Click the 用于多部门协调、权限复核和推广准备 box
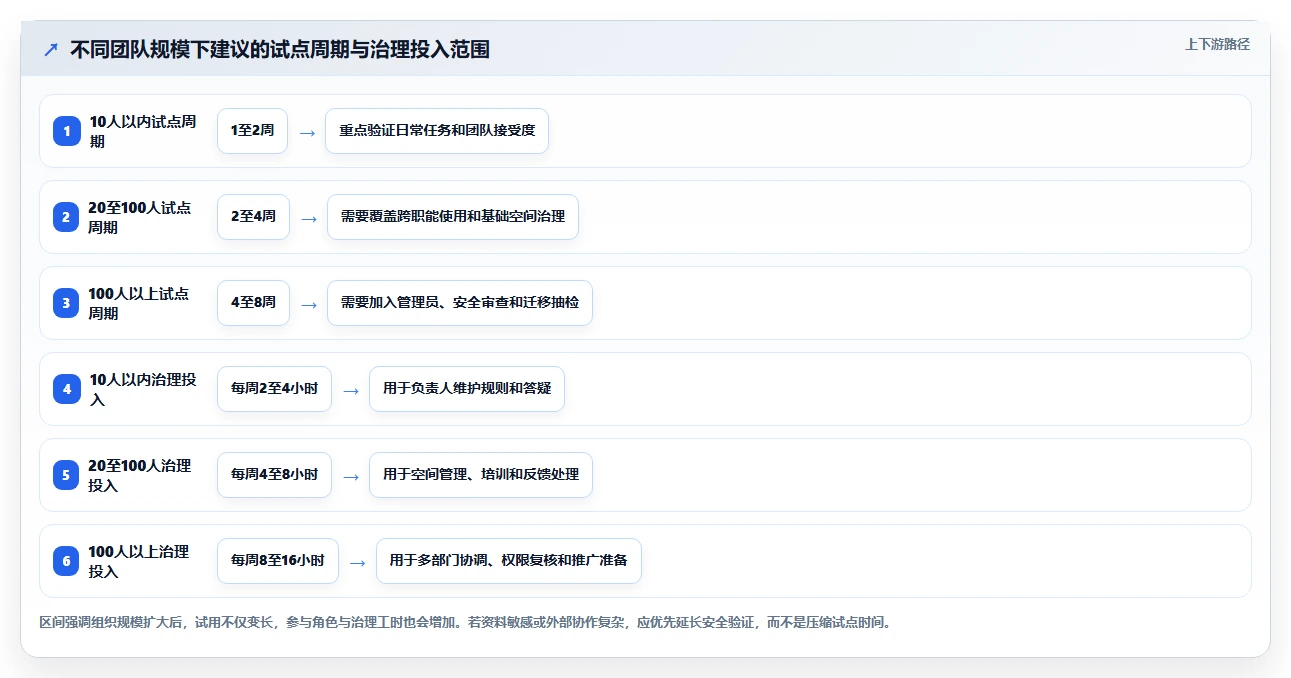1291x678 pixels. point(509,561)
